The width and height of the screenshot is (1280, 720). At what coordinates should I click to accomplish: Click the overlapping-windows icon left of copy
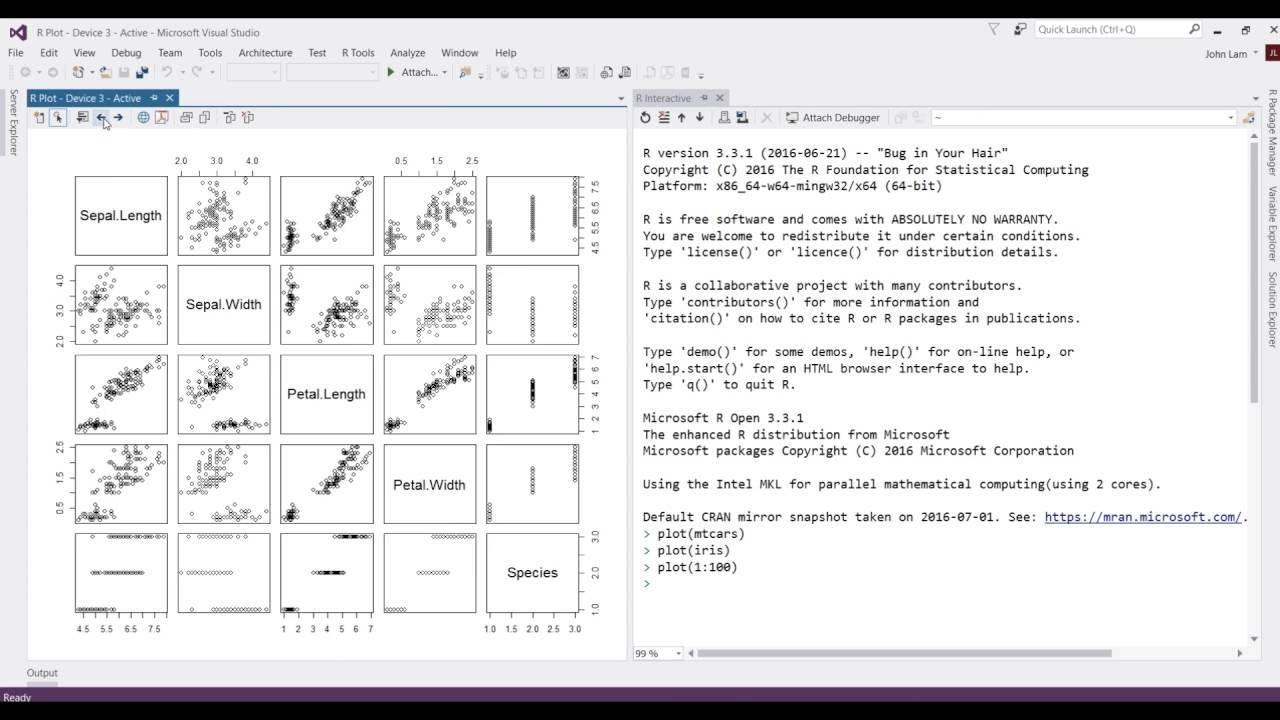tap(186, 118)
